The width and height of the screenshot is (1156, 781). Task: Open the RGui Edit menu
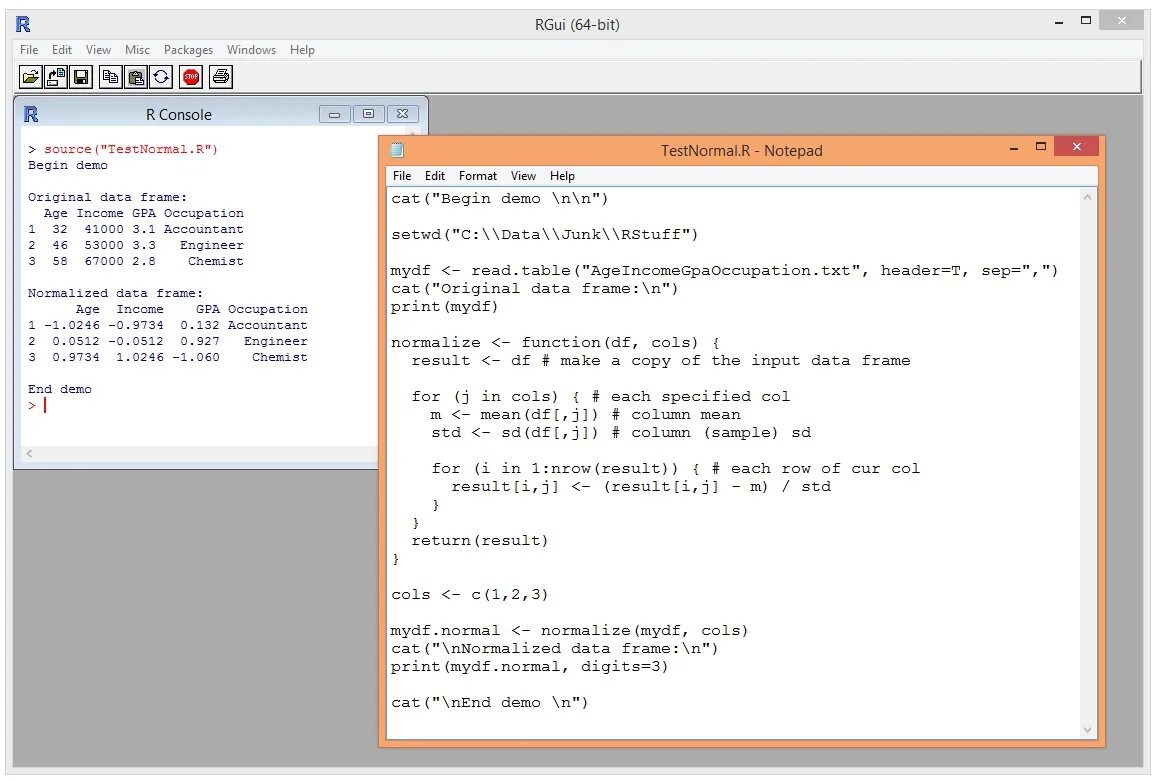pyautogui.click(x=62, y=49)
